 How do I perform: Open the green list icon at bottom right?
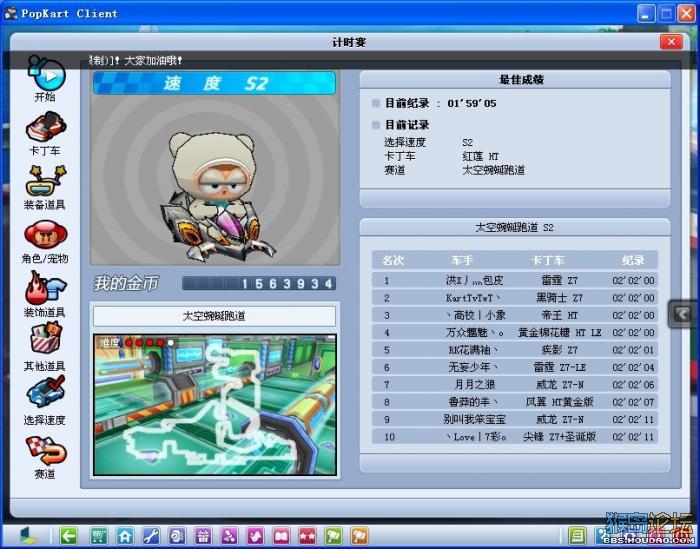point(577,536)
